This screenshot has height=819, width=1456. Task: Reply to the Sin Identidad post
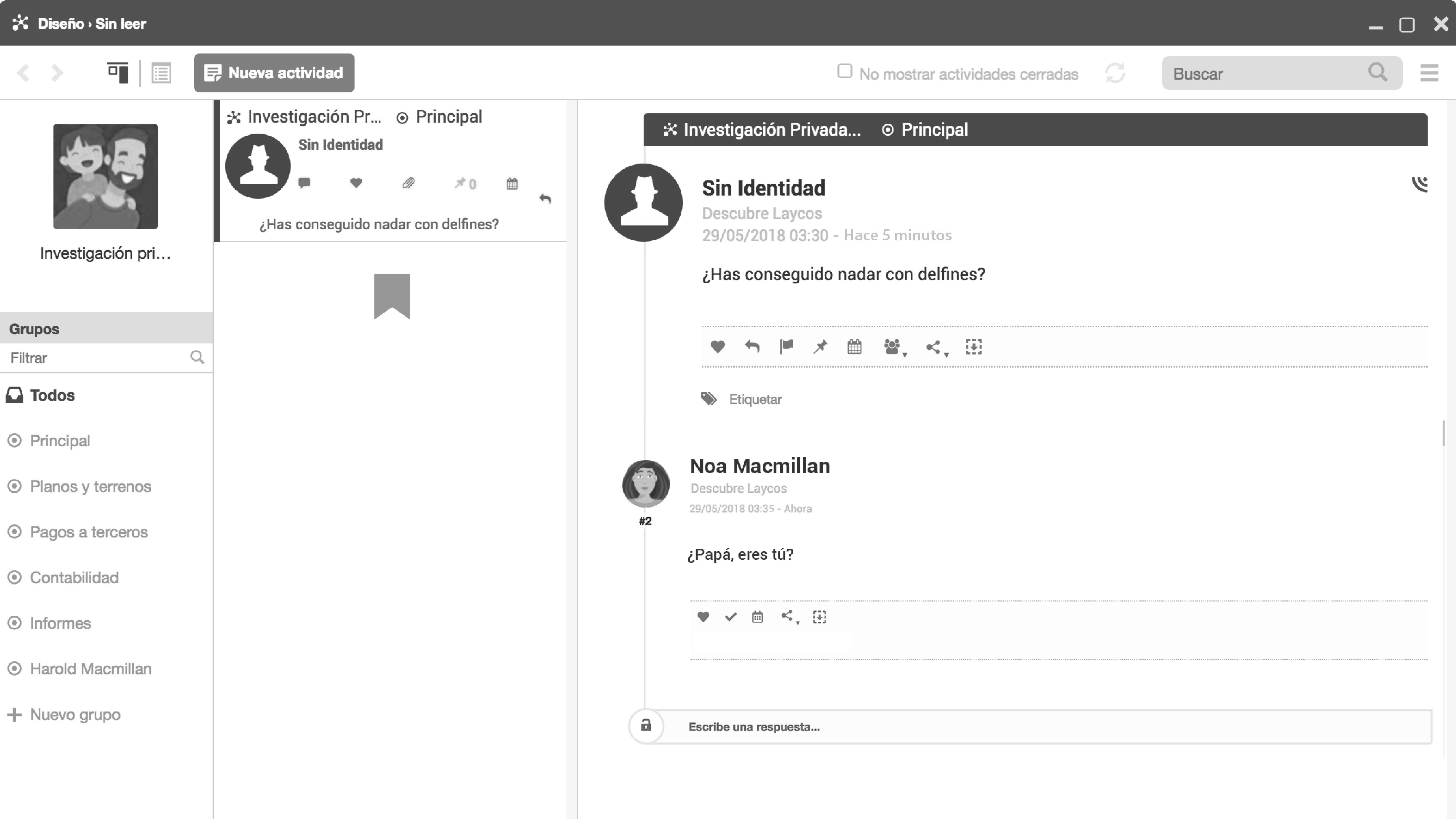(752, 347)
